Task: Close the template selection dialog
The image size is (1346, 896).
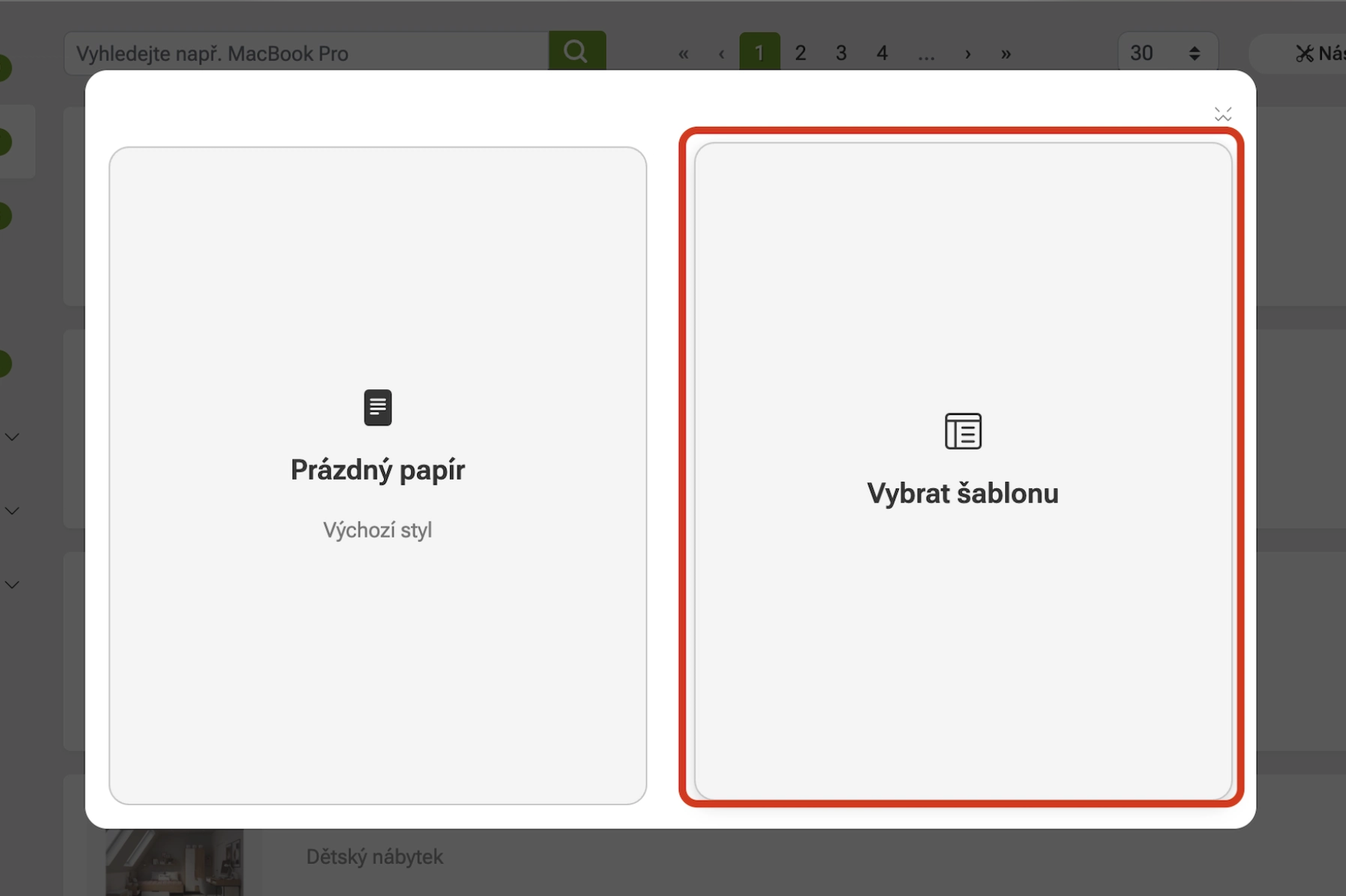Action: tap(1222, 114)
